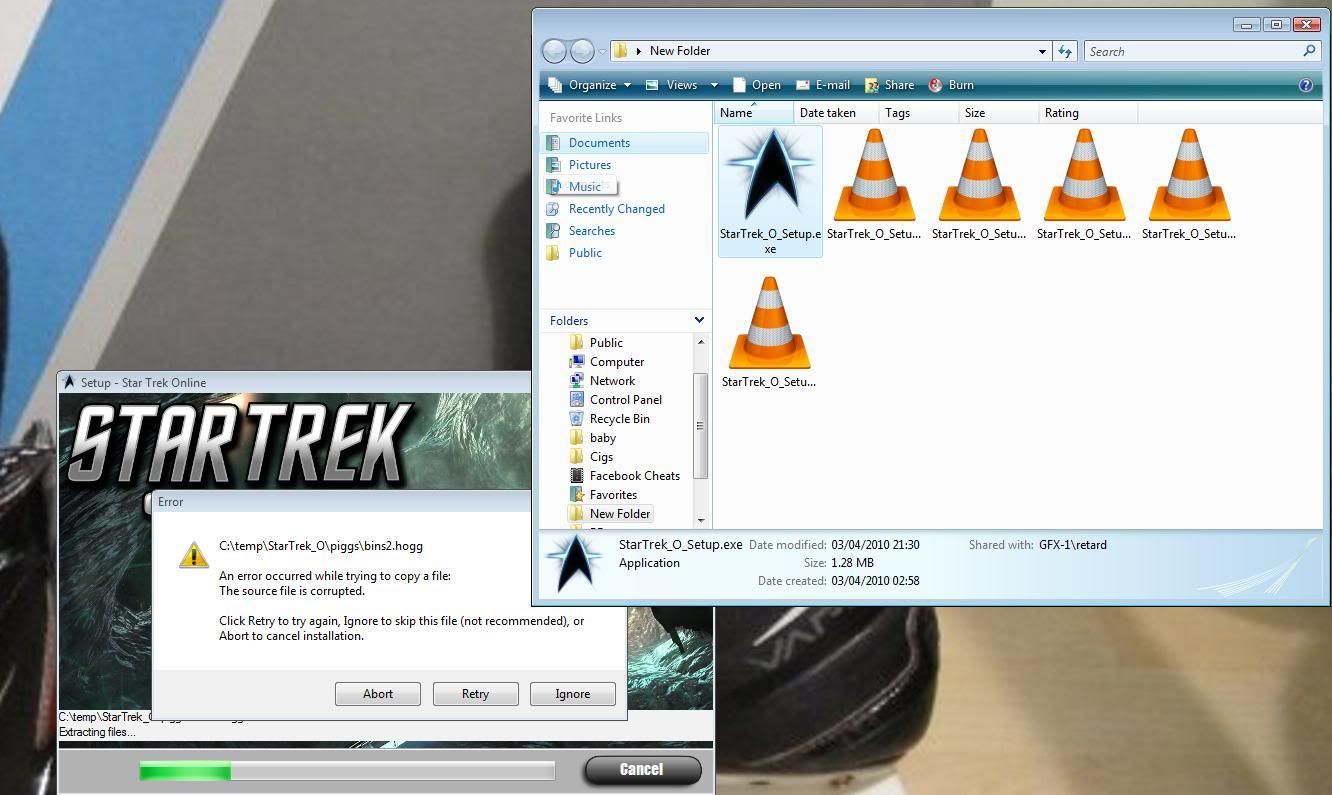
Task: Abort the installation from error dialog
Action: click(377, 694)
